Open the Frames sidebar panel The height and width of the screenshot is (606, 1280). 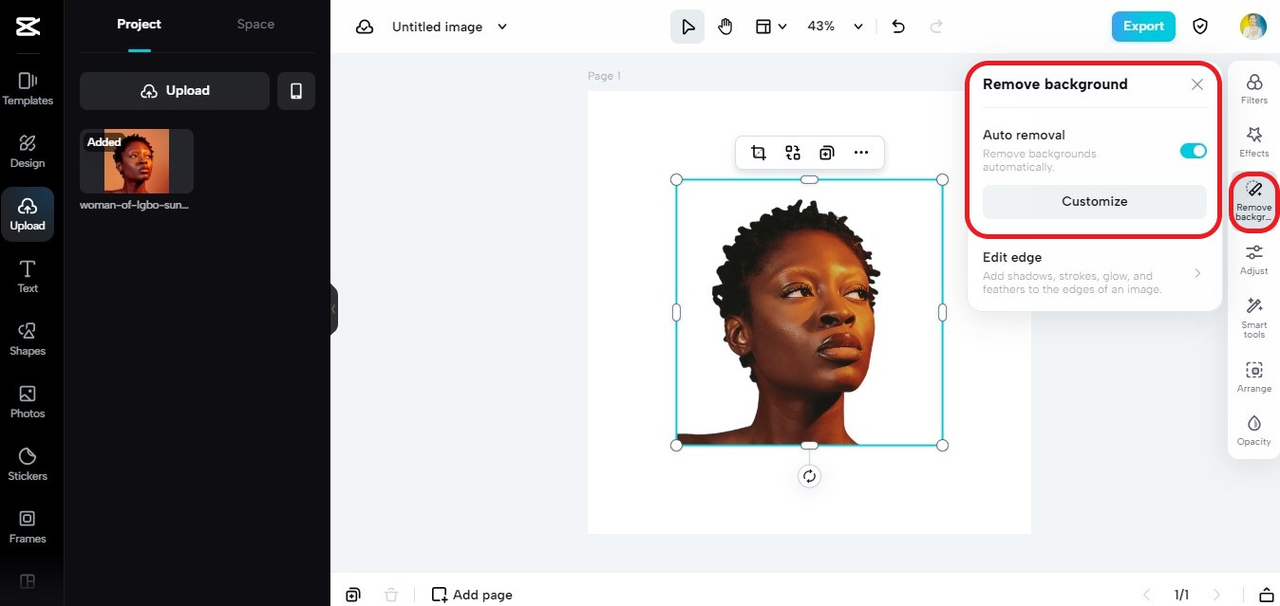click(x=28, y=527)
